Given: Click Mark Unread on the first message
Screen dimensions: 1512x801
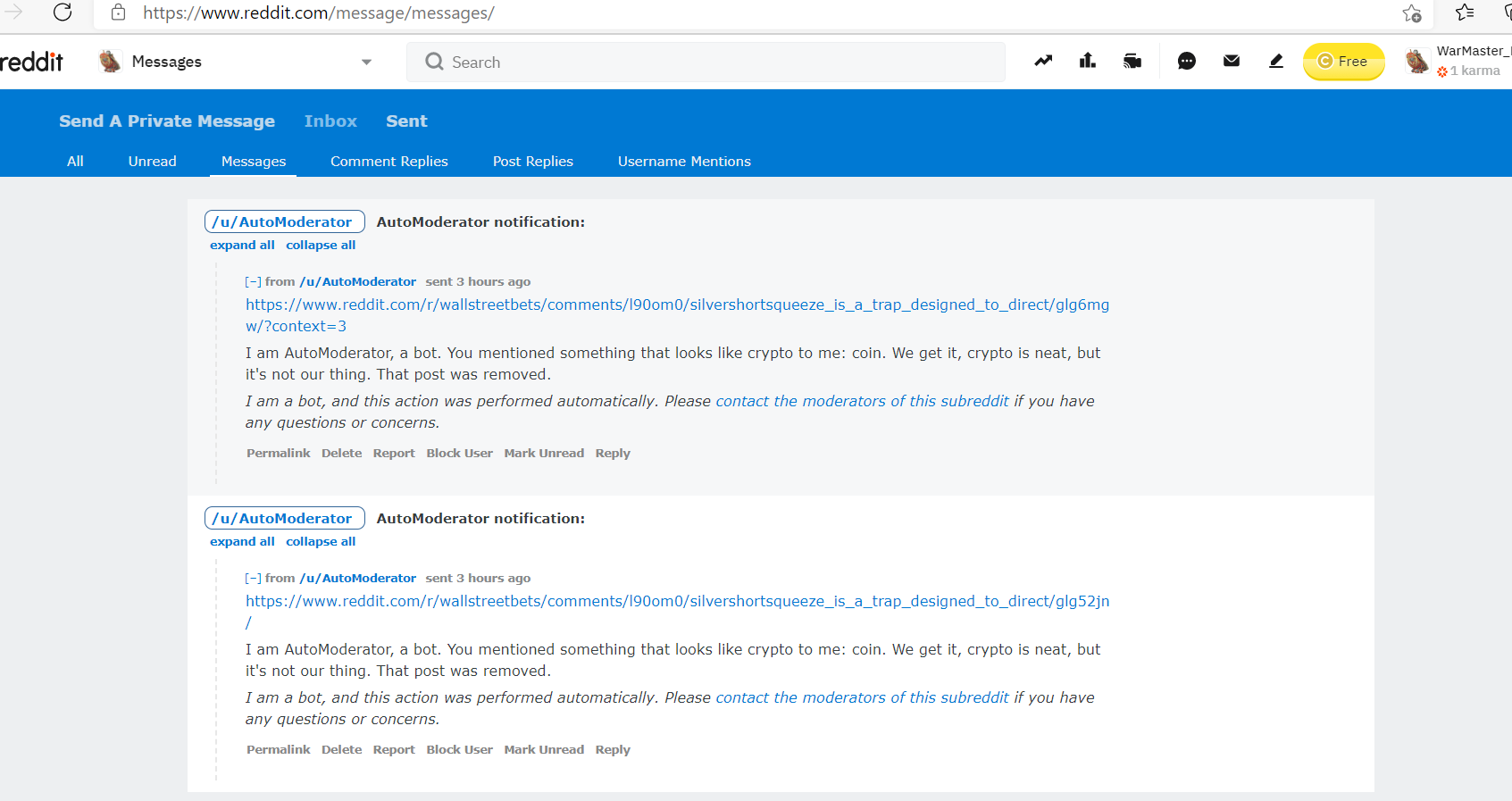Looking at the screenshot, I should 543,454.
